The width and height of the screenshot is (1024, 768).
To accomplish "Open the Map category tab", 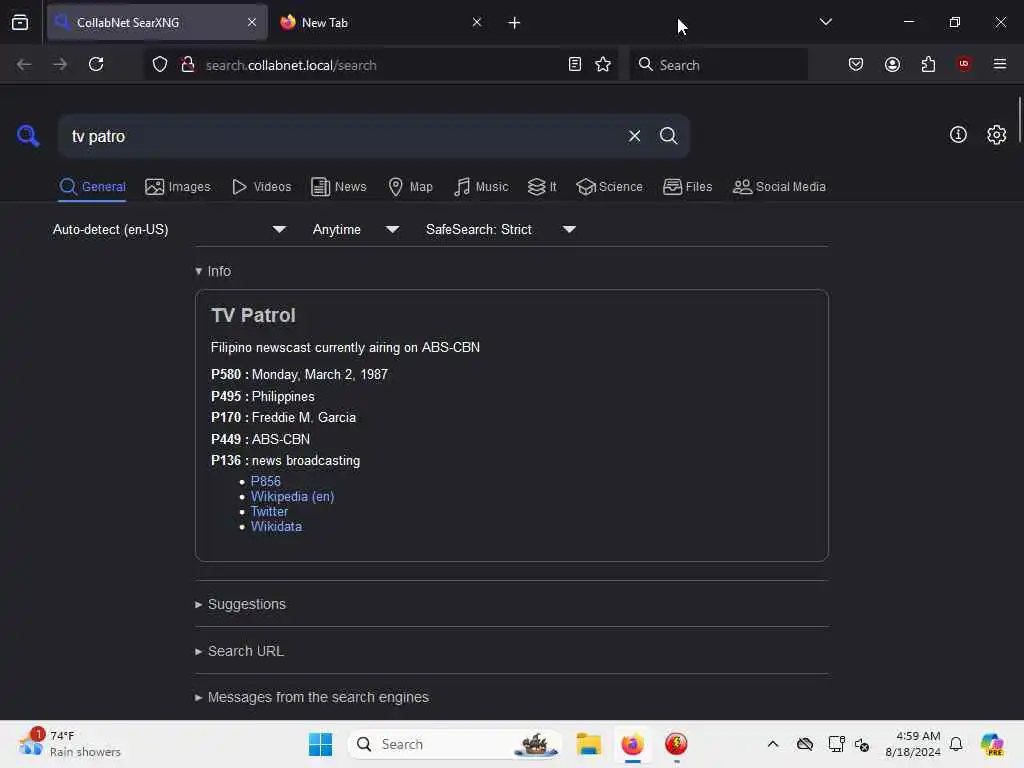I will [x=410, y=187].
